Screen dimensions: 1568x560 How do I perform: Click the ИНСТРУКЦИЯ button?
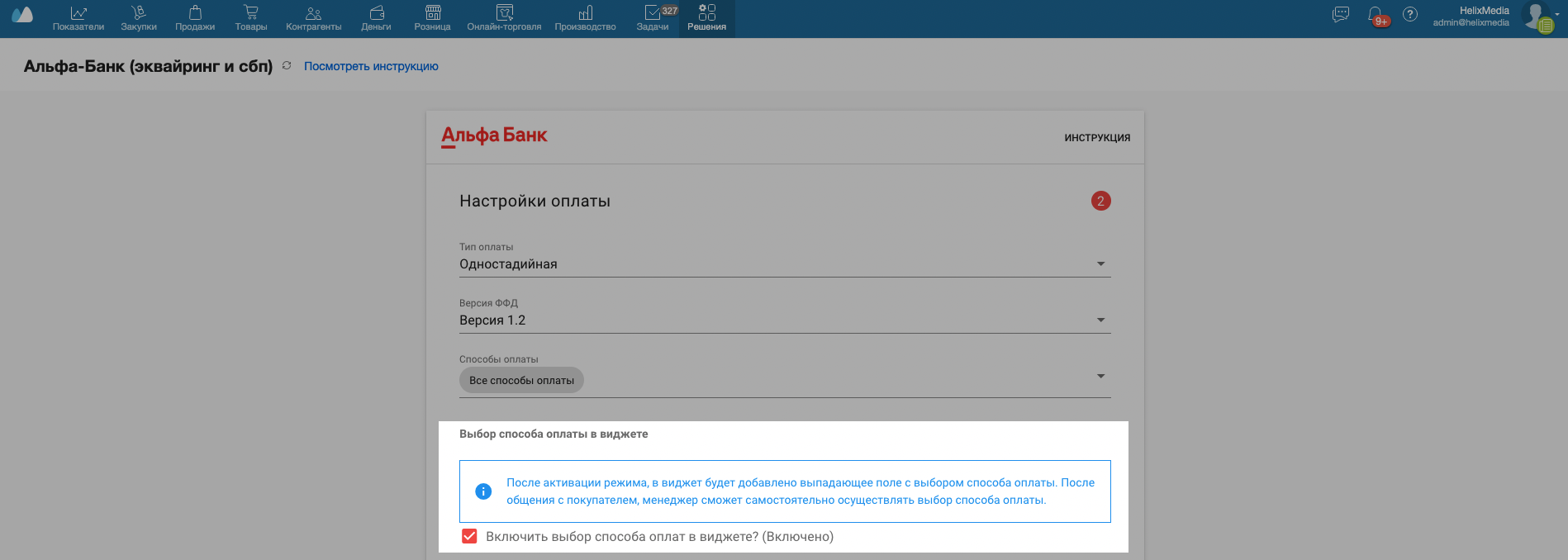pyautogui.click(x=1097, y=138)
